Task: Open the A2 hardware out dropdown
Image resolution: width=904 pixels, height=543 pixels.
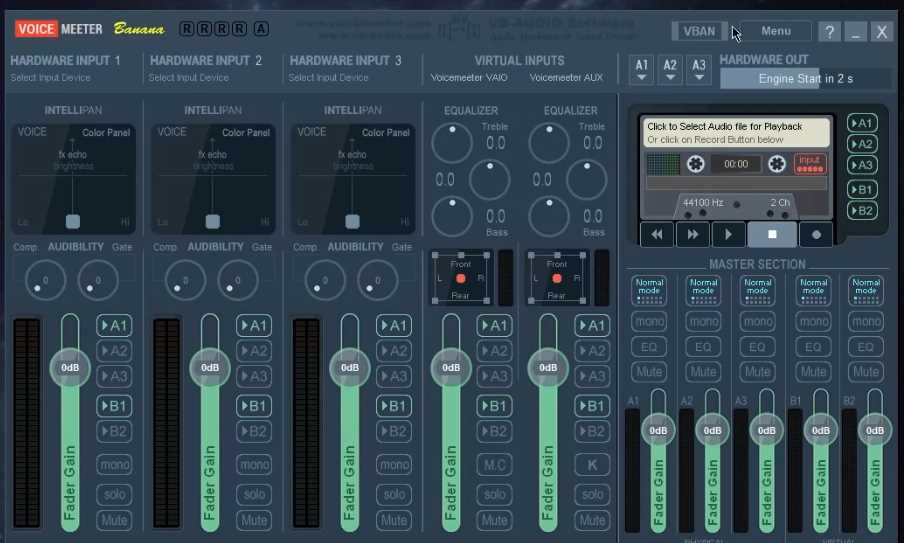Action: click(x=670, y=70)
